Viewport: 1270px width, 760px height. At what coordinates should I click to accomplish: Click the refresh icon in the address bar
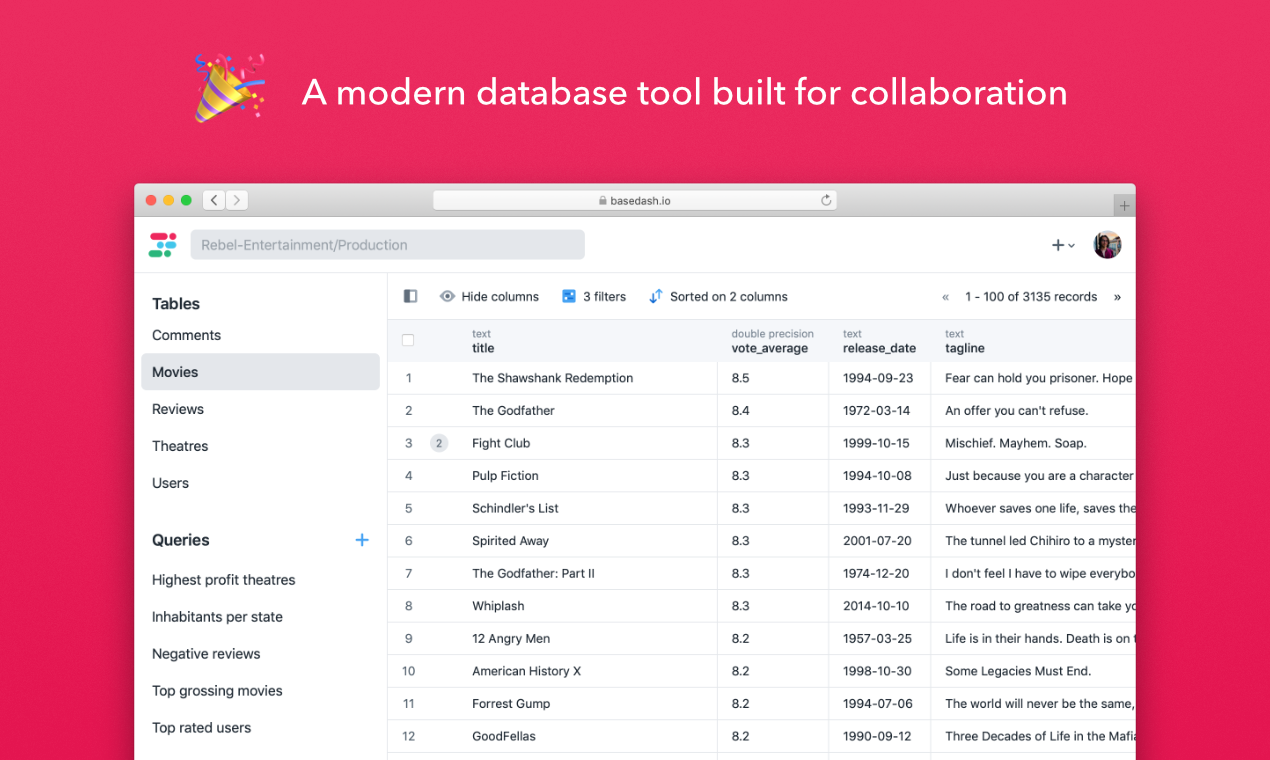point(826,200)
